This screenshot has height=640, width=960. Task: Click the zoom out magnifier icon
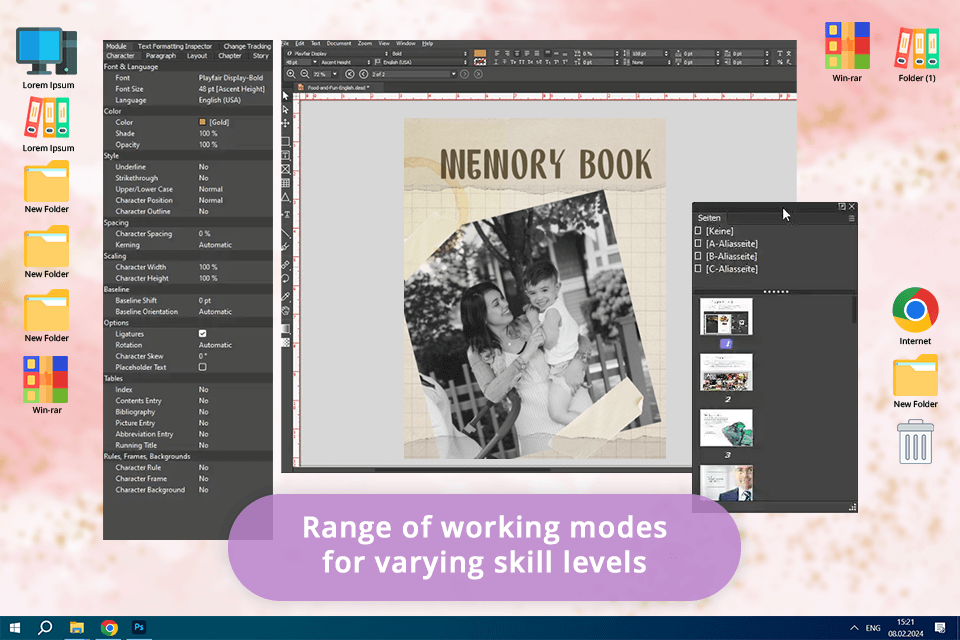pyautogui.click(x=304, y=74)
